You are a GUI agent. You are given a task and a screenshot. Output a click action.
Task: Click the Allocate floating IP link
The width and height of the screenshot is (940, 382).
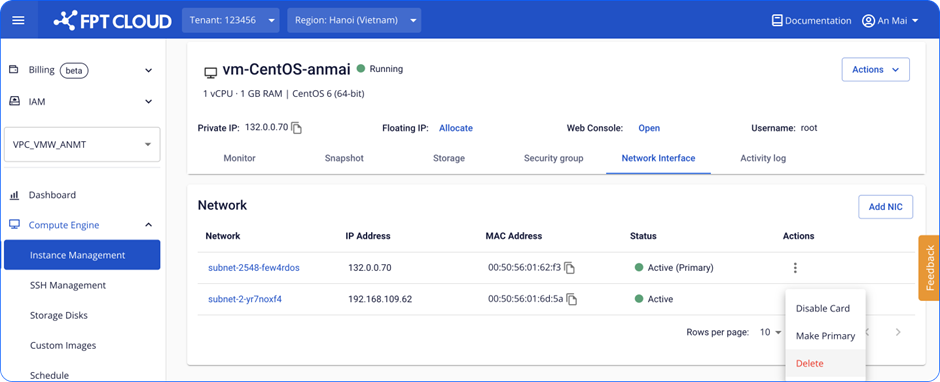click(x=456, y=128)
